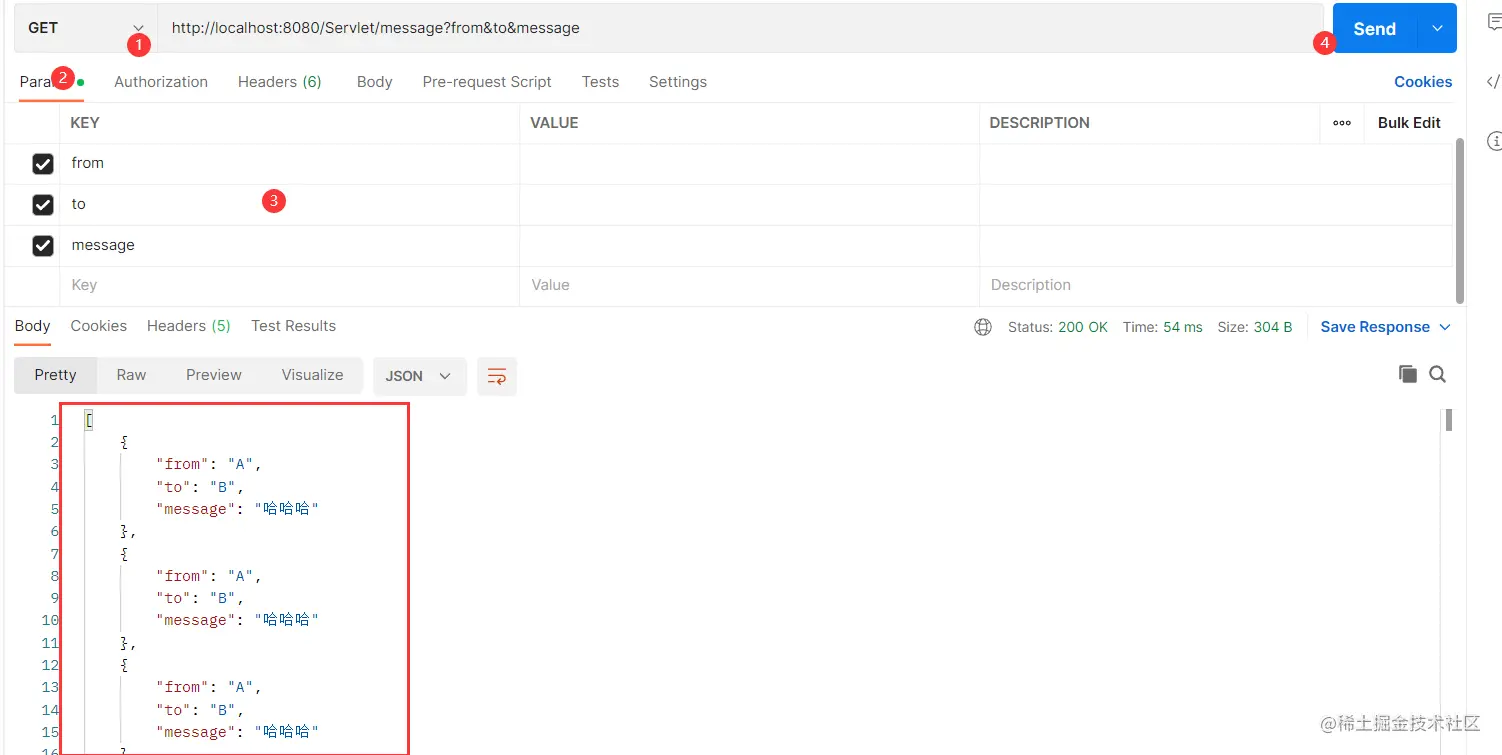The height and width of the screenshot is (755, 1502).
Task: Open the params column options ellipsis
Action: click(x=1342, y=123)
